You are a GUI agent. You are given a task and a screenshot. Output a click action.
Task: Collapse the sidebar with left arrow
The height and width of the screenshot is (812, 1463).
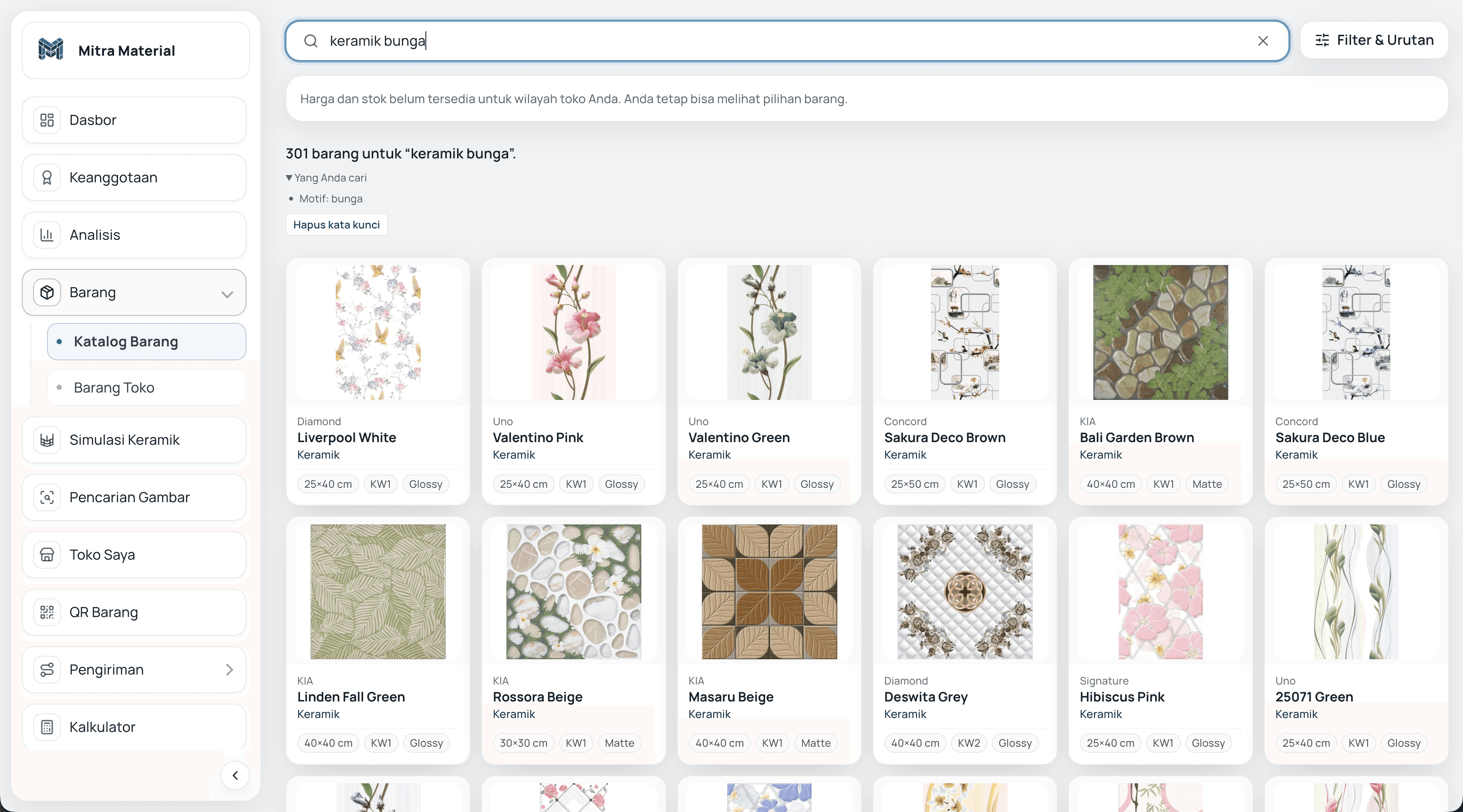pyautogui.click(x=235, y=775)
